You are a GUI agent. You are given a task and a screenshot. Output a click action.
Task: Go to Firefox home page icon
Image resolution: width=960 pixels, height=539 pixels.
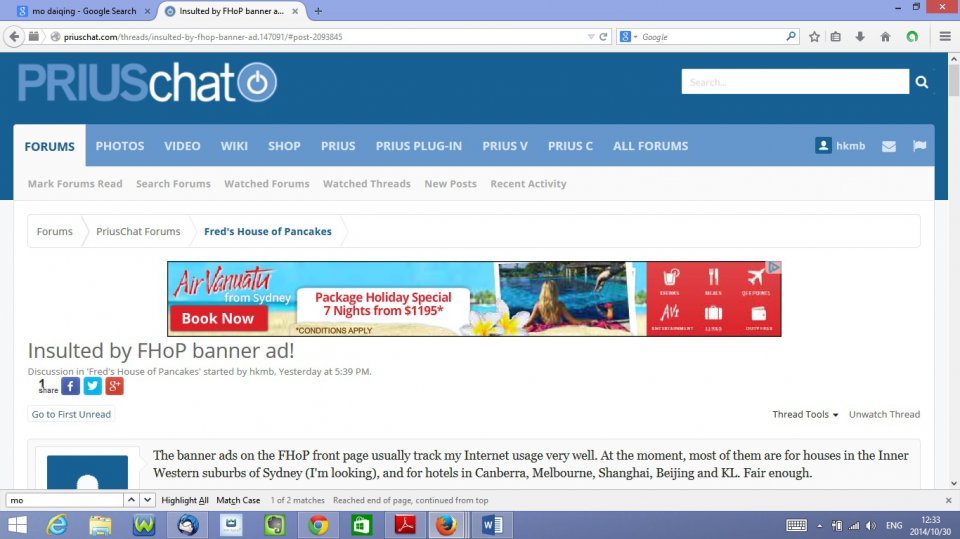tap(885, 37)
